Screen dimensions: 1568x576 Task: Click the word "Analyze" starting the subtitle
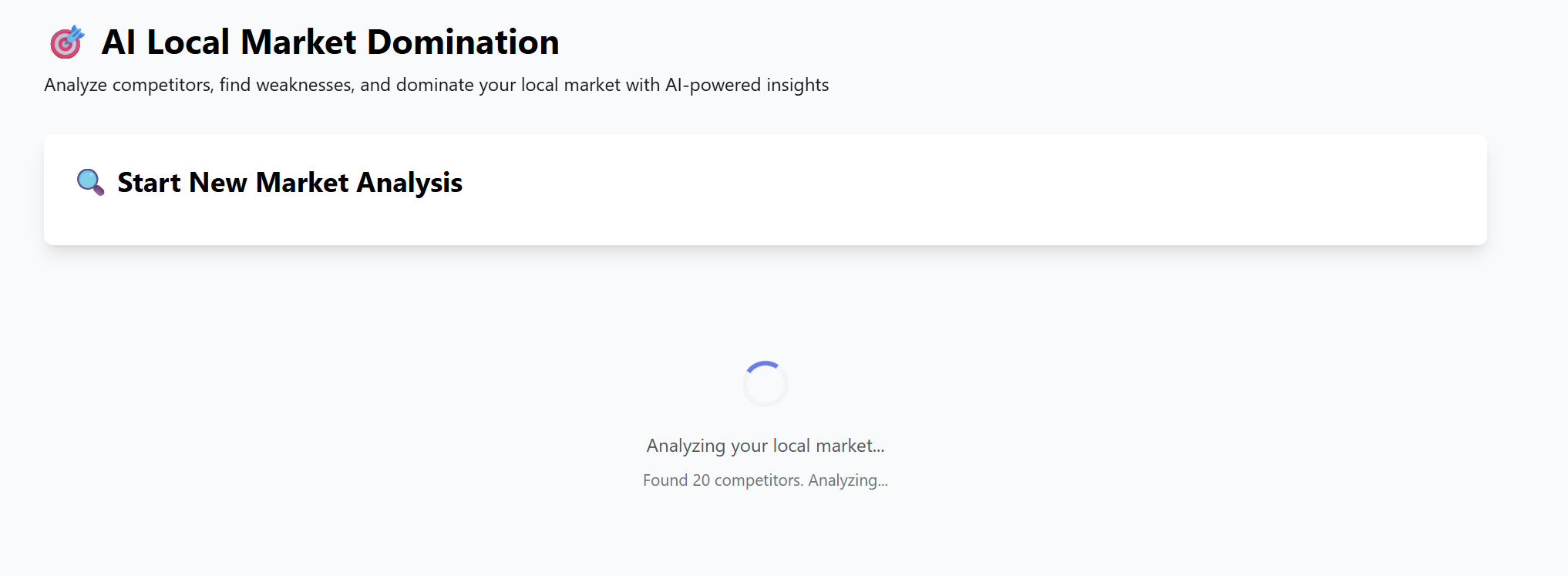[x=76, y=85]
